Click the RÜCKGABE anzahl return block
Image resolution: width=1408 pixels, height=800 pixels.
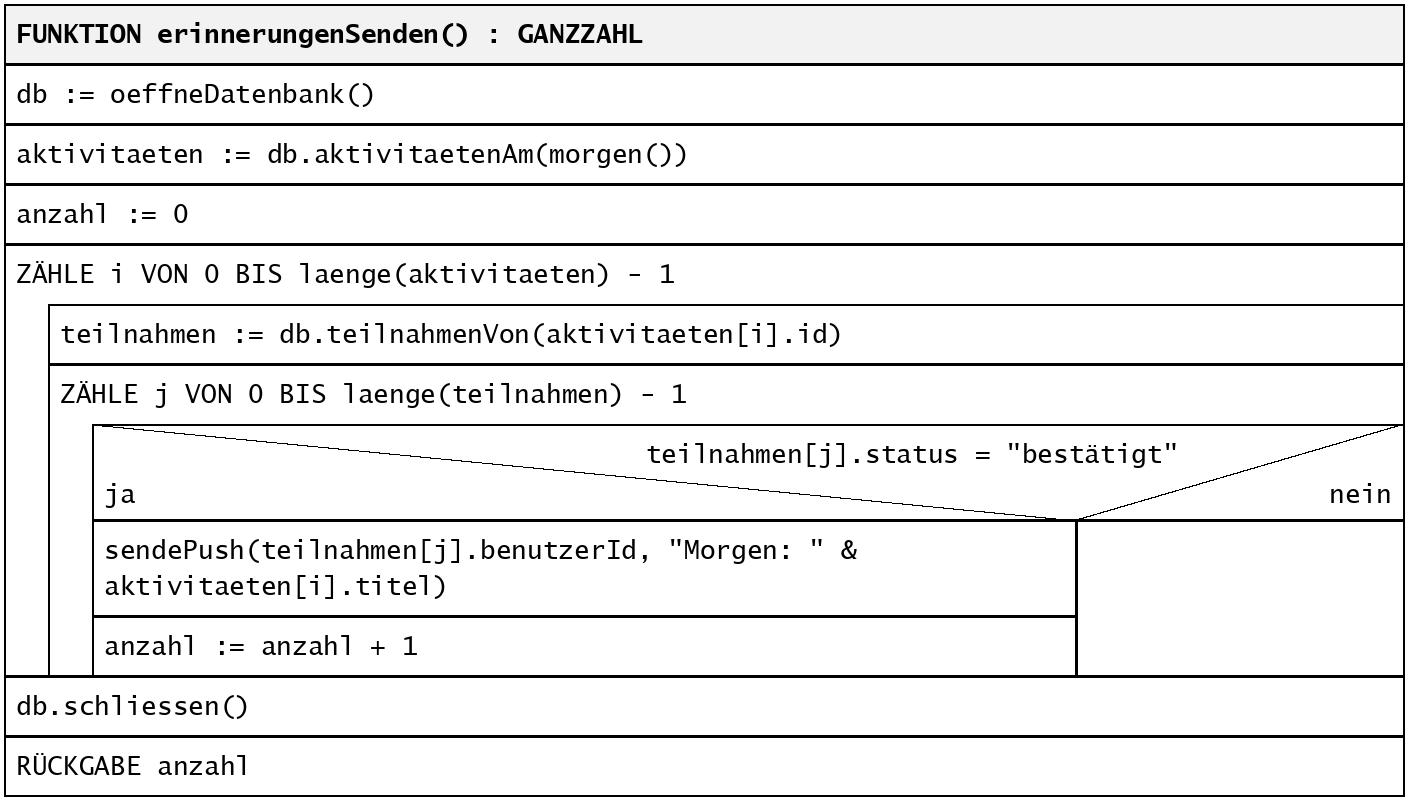click(704, 766)
